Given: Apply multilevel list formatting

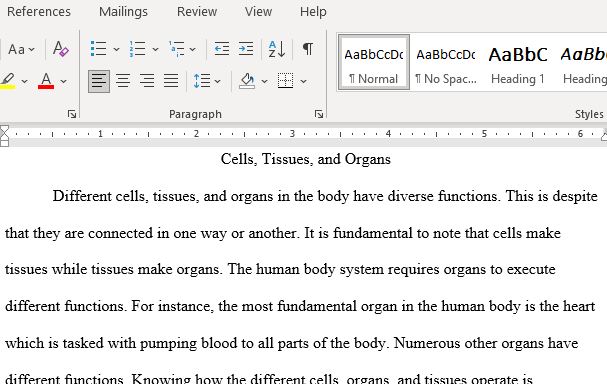Looking at the screenshot, I should point(177,49).
